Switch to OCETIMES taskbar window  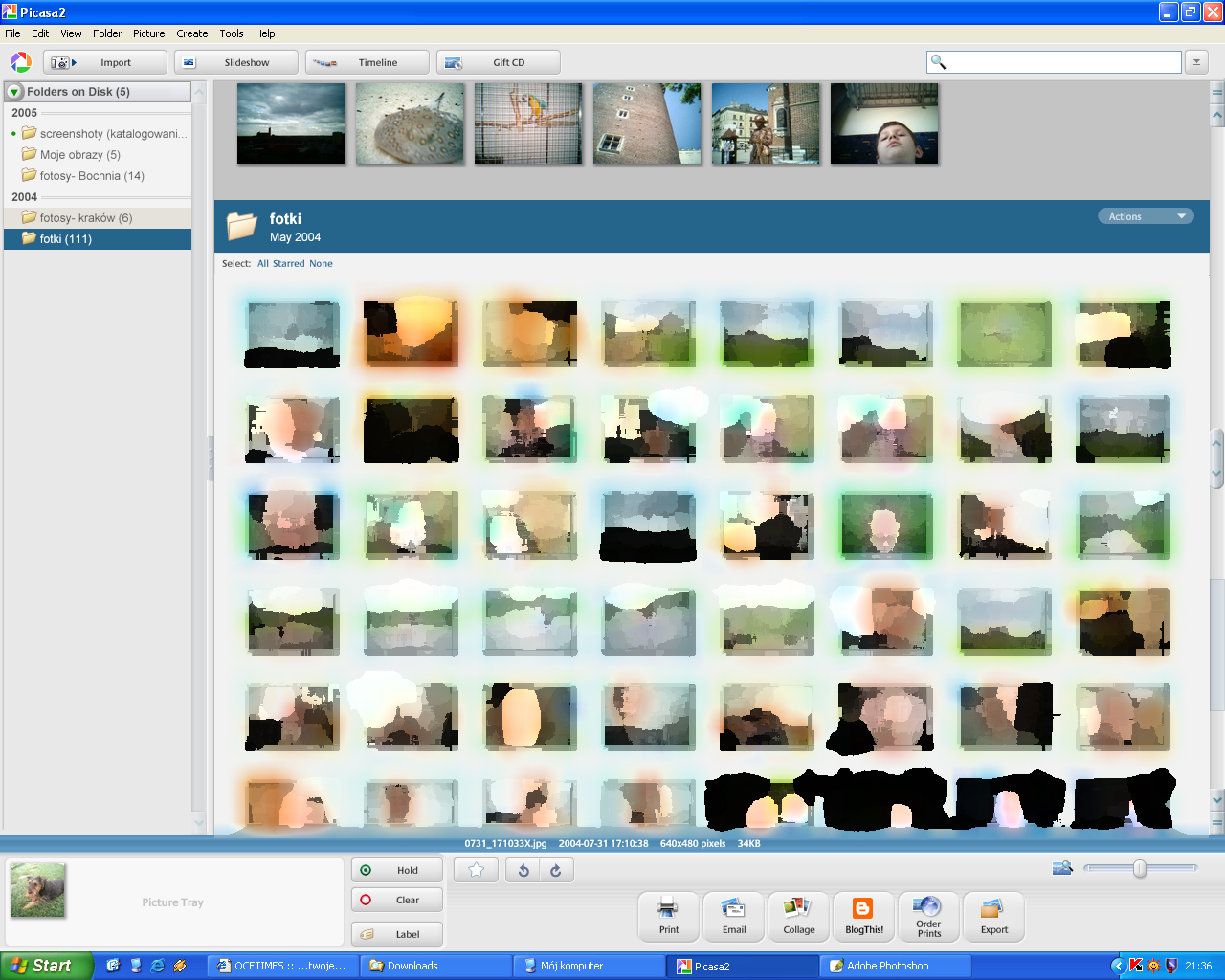[283, 966]
